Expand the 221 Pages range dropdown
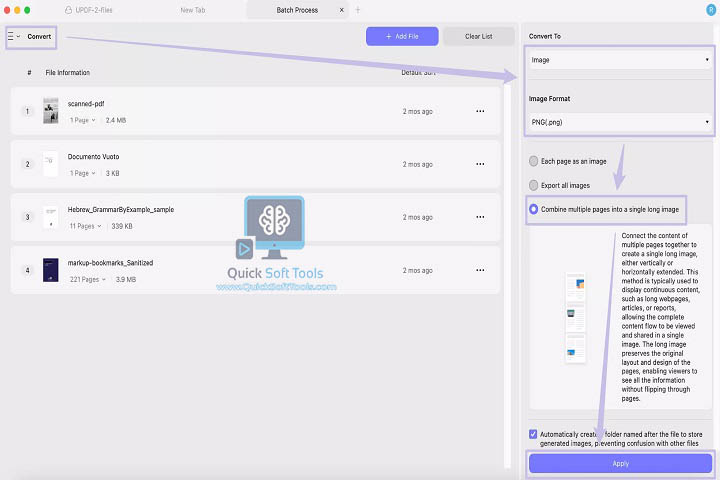Screen dimensions: 720x480 pos(87,279)
